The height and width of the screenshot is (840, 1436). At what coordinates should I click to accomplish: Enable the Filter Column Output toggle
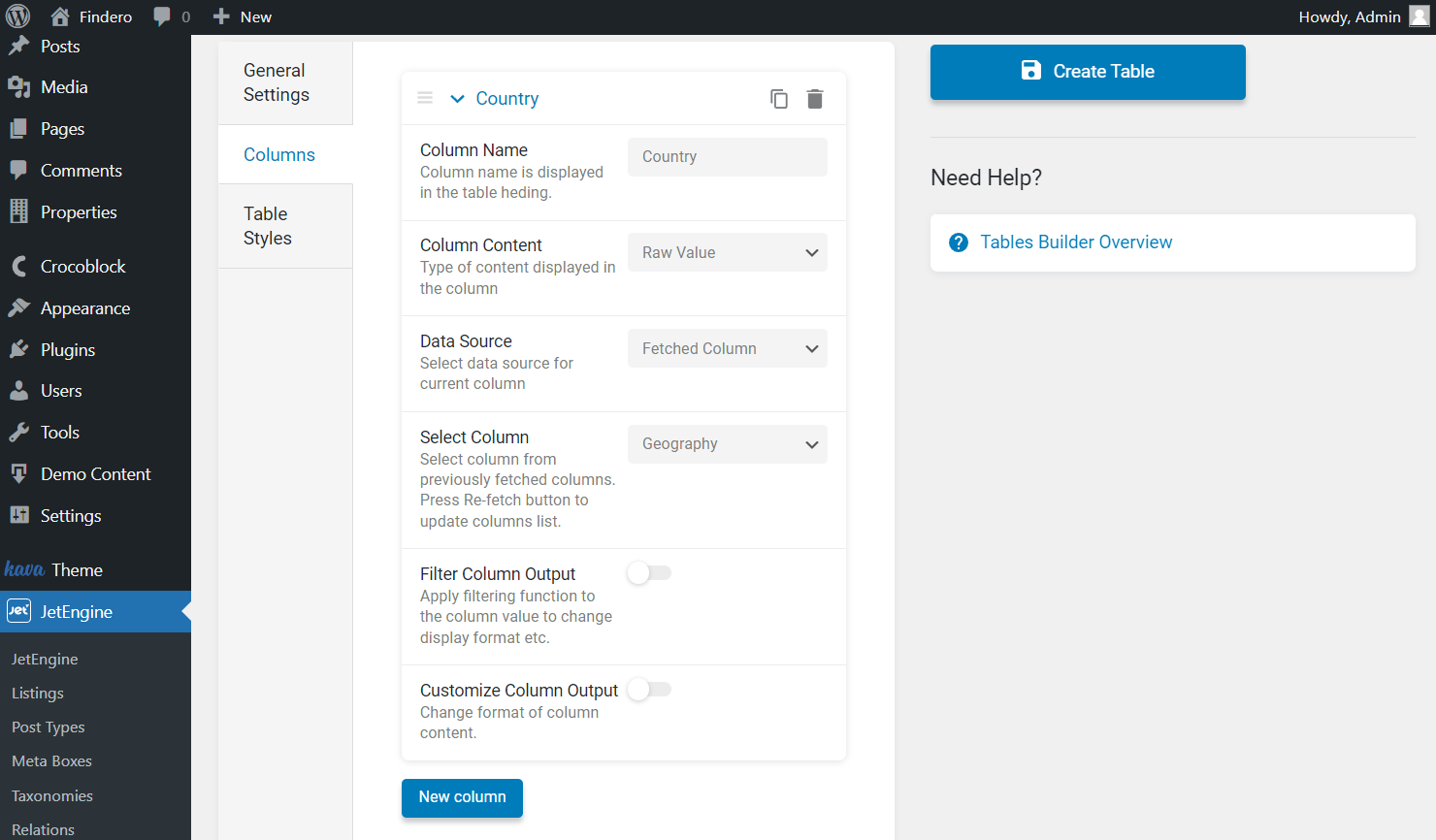pyautogui.click(x=649, y=573)
